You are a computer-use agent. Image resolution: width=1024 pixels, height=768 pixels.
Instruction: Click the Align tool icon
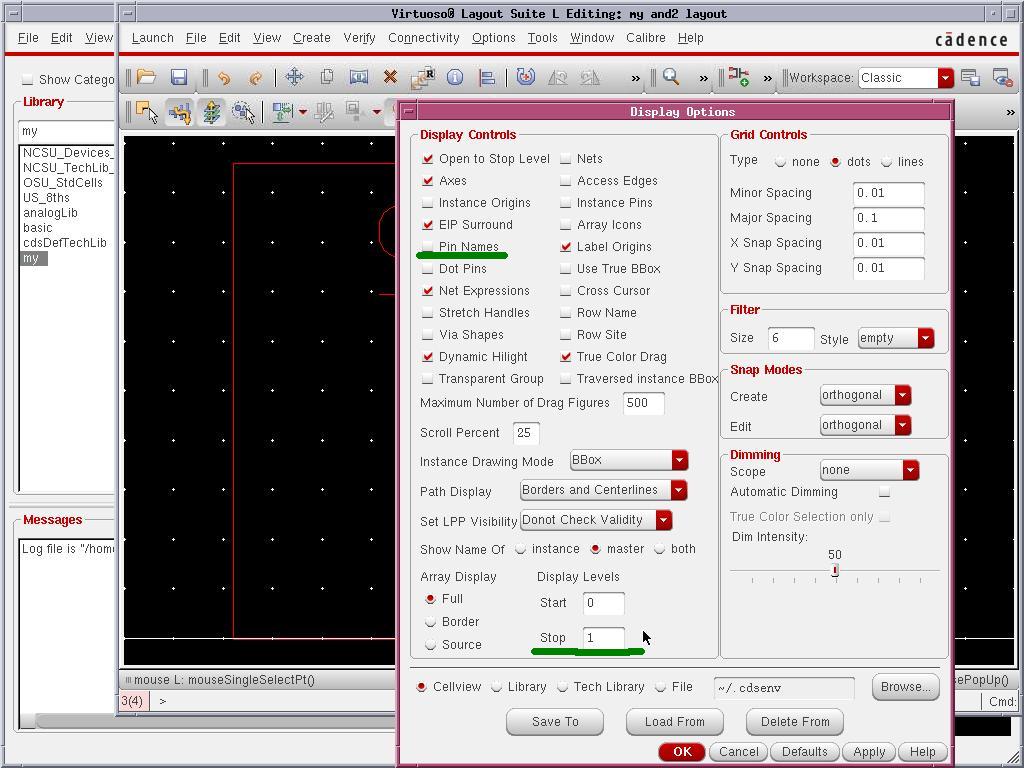487,78
